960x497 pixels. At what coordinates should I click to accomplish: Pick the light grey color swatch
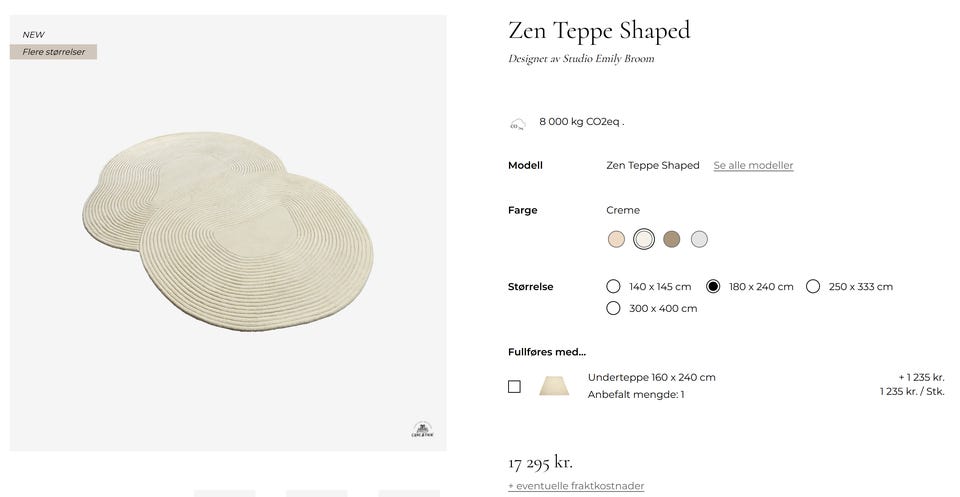(699, 239)
